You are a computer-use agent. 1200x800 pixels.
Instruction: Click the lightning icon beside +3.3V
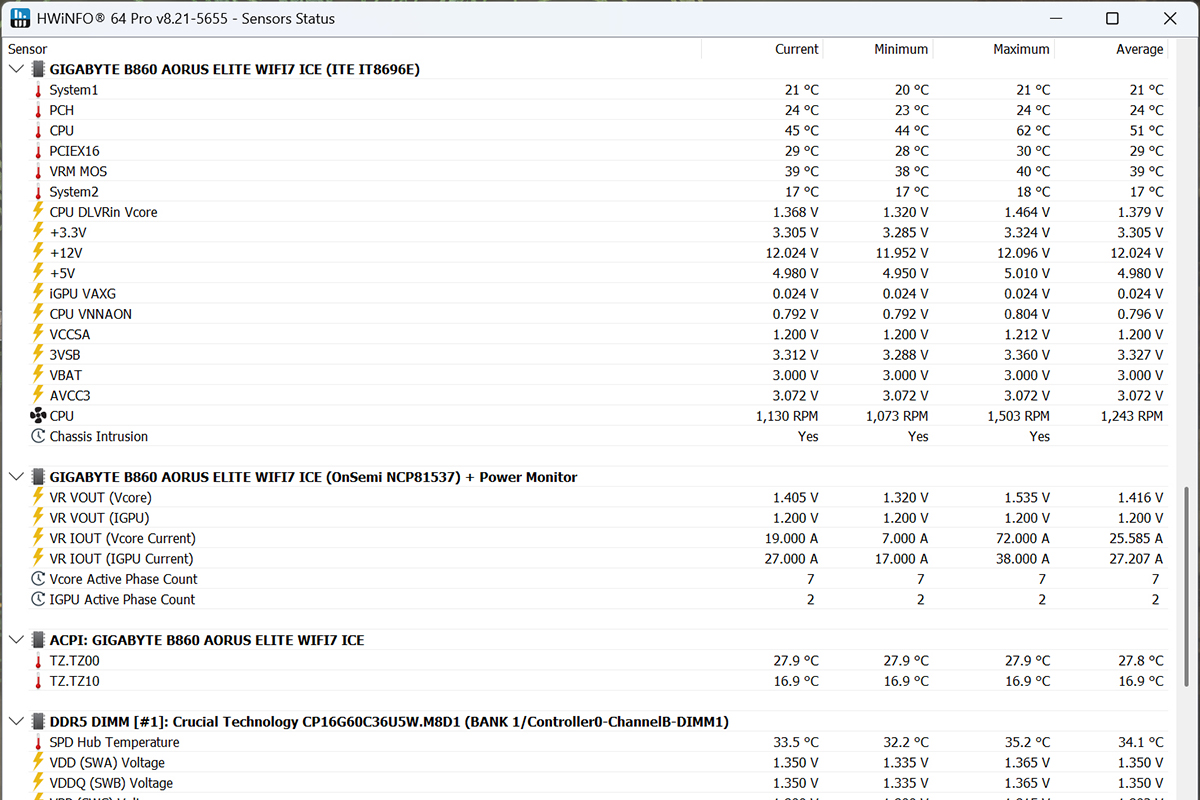(38, 232)
